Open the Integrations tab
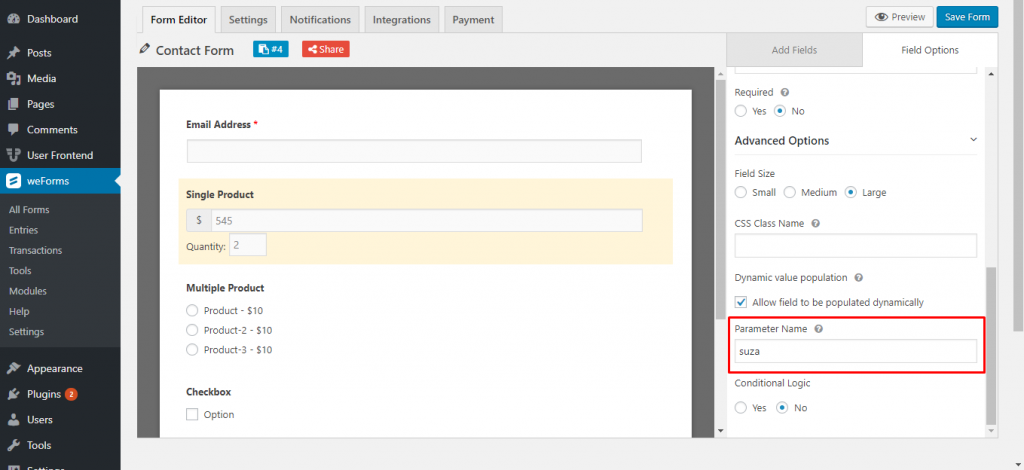 click(402, 20)
